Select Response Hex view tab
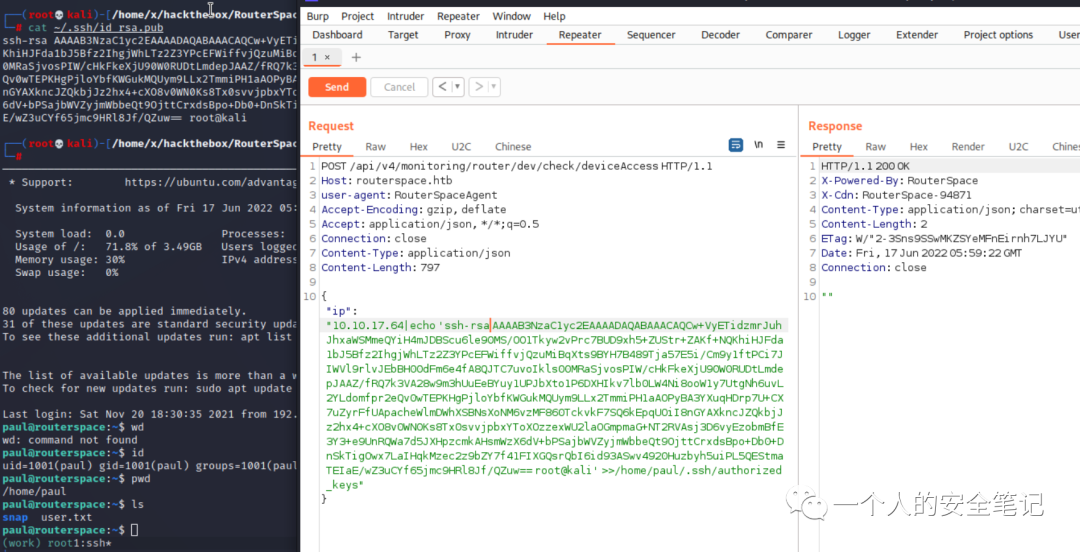The height and width of the screenshot is (552, 1080). [919, 146]
